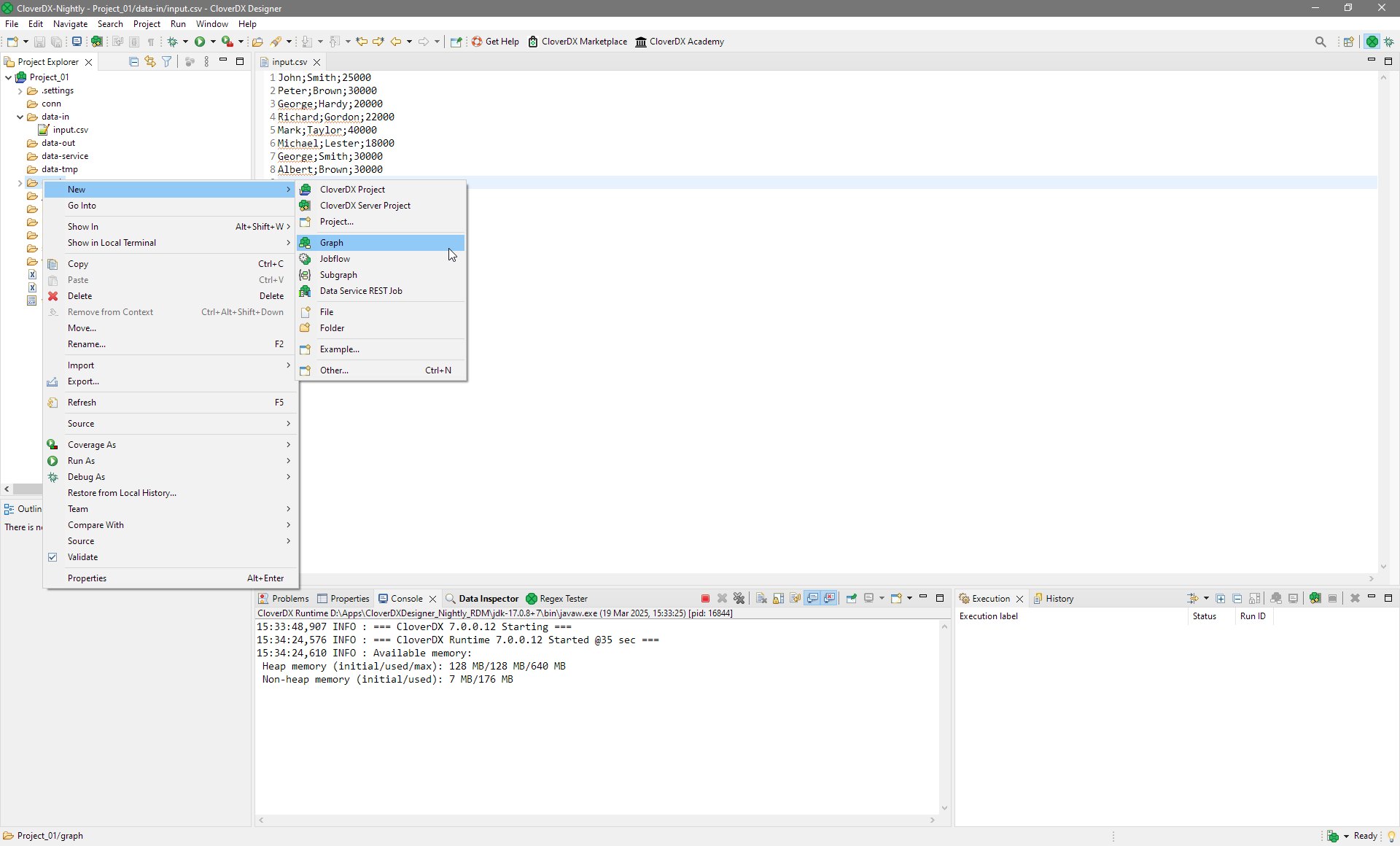Click the Collapse All icon in Project Explorer

[x=133, y=62]
